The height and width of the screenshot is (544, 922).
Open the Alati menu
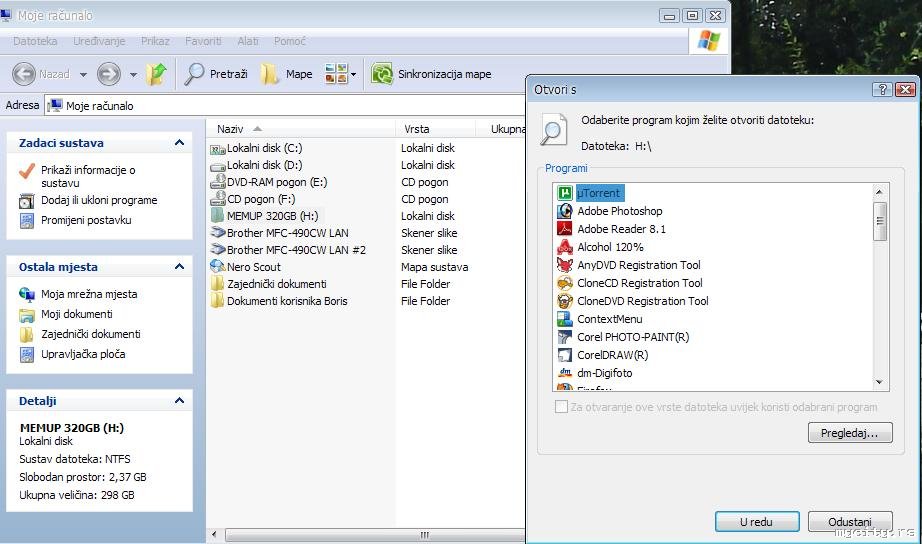248,41
